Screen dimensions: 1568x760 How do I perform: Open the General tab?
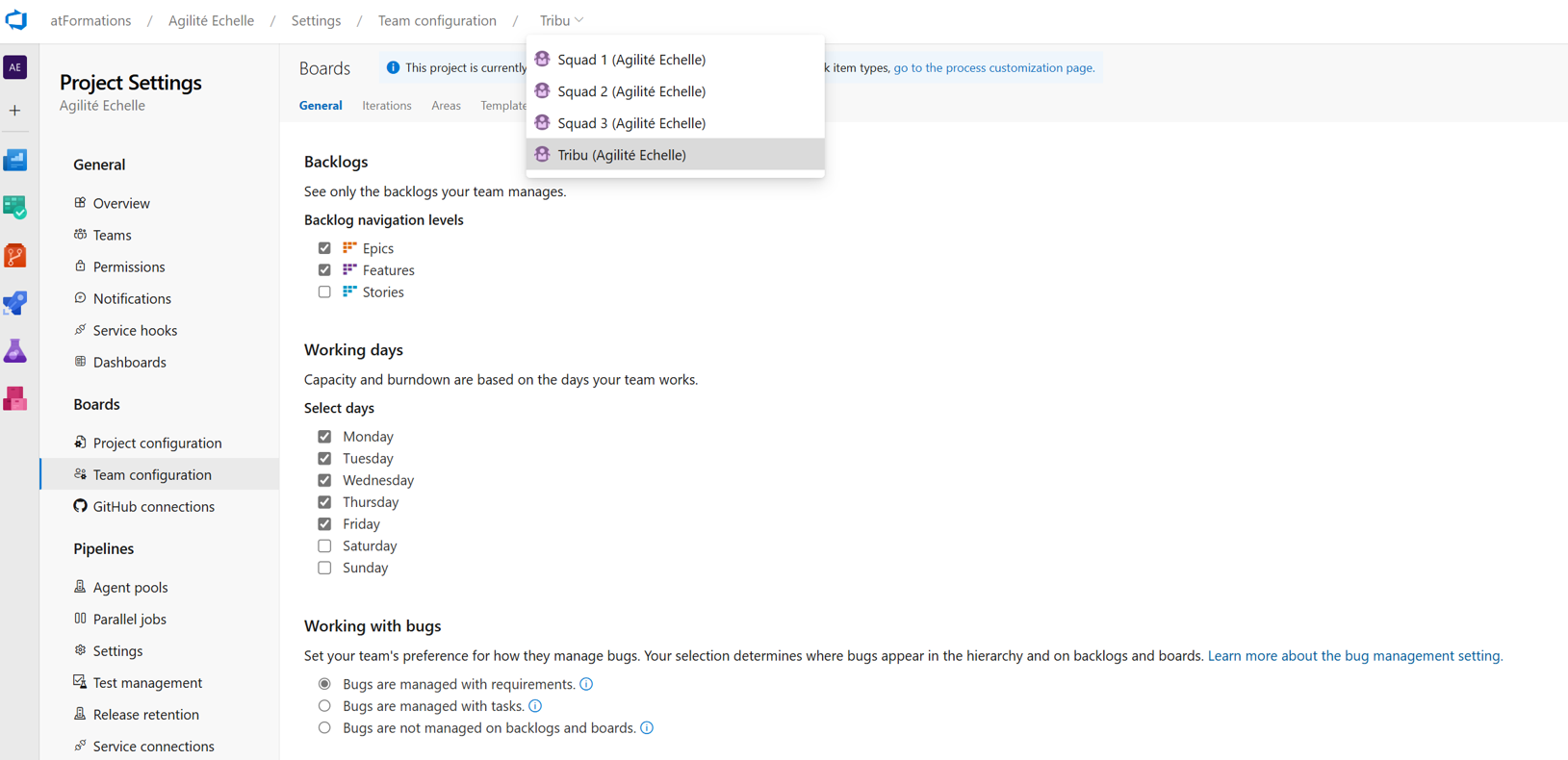(x=321, y=106)
